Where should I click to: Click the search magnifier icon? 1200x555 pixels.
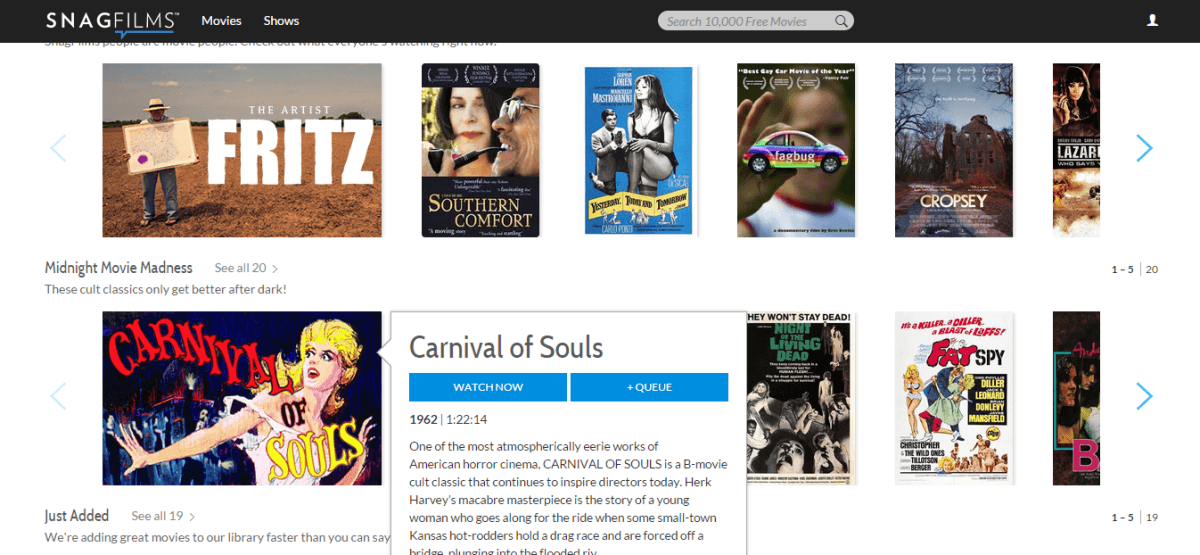pyautogui.click(x=842, y=20)
